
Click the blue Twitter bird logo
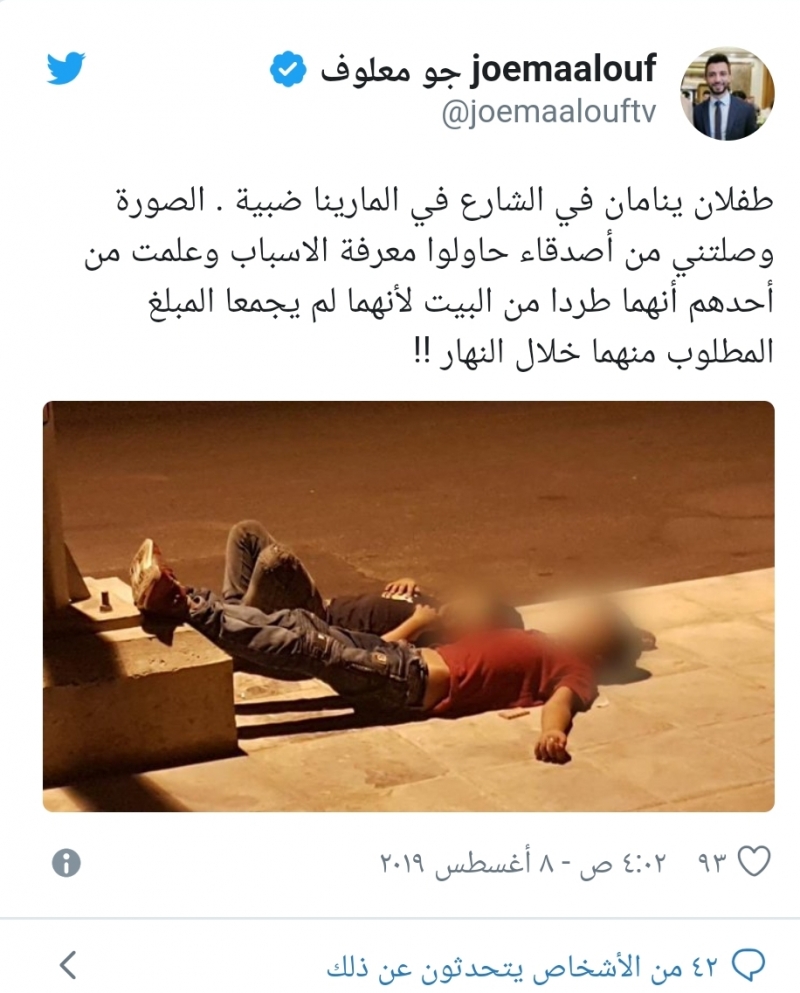(x=65, y=68)
